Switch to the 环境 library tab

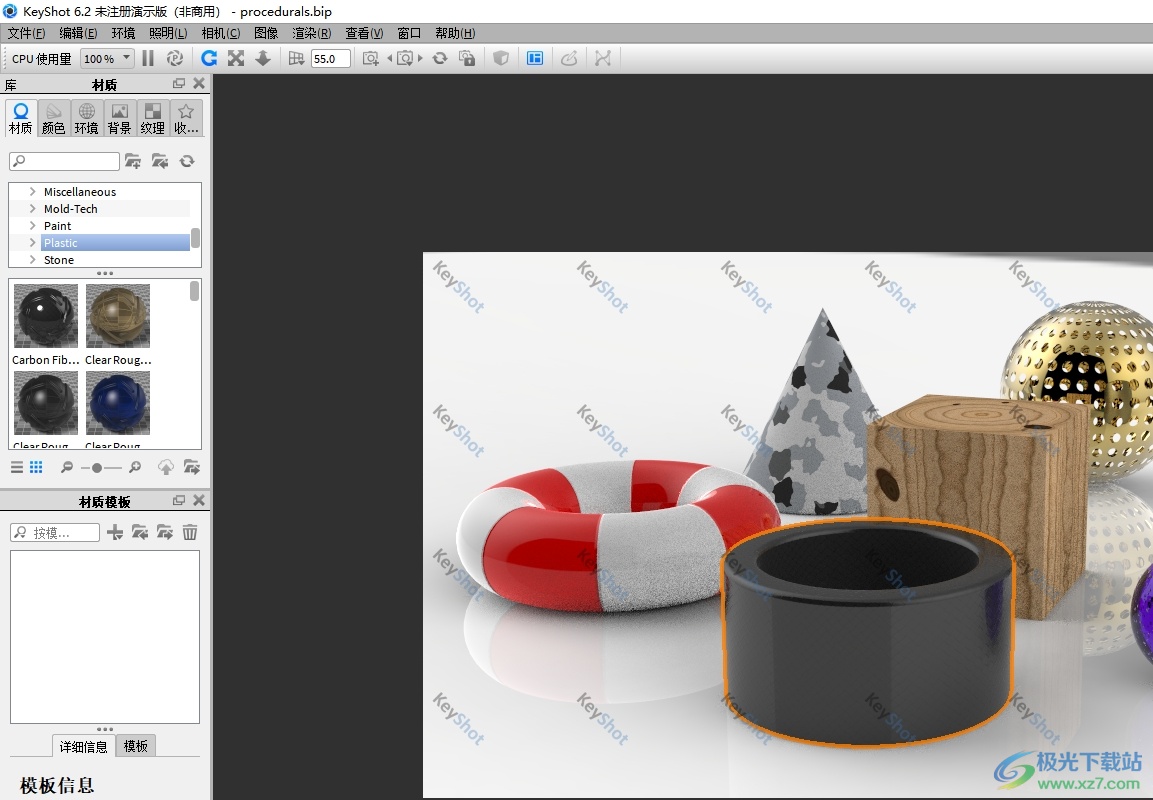pyautogui.click(x=87, y=118)
